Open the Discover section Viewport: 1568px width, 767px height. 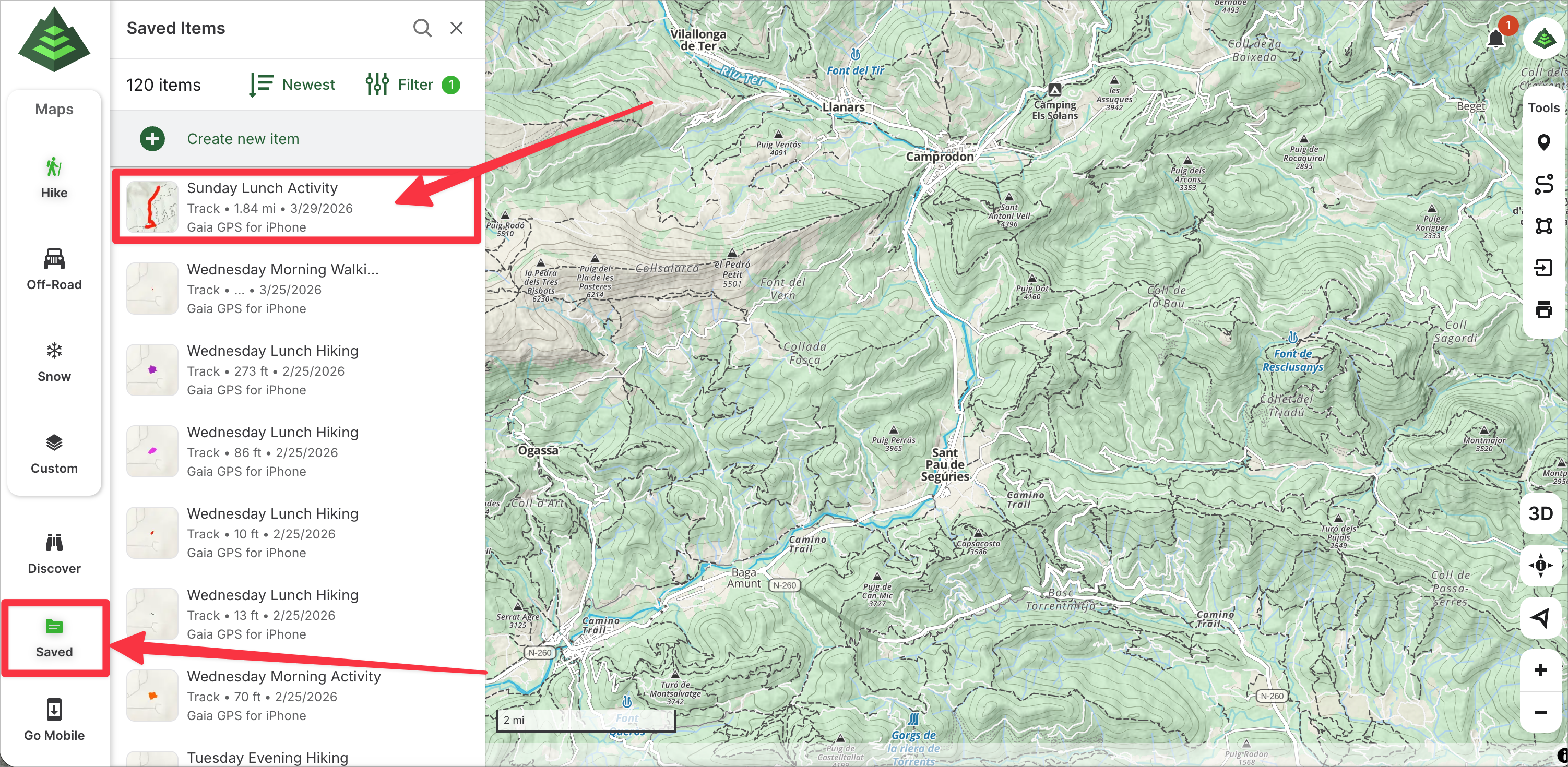click(x=54, y=553)
